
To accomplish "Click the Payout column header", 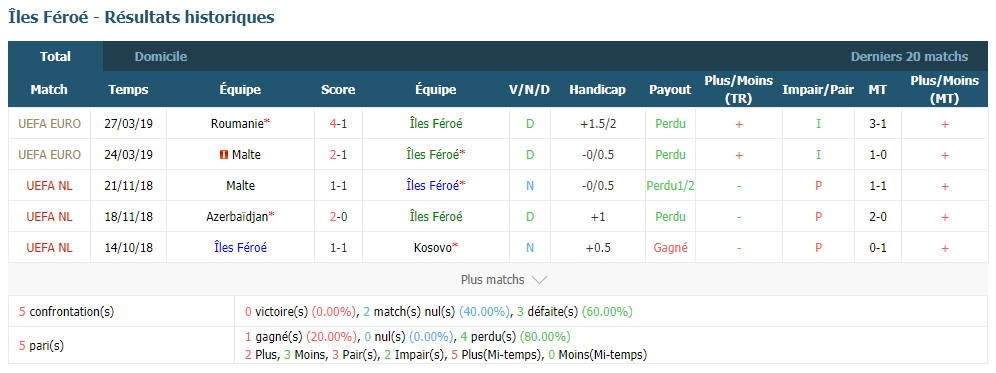I will [670, 90].
